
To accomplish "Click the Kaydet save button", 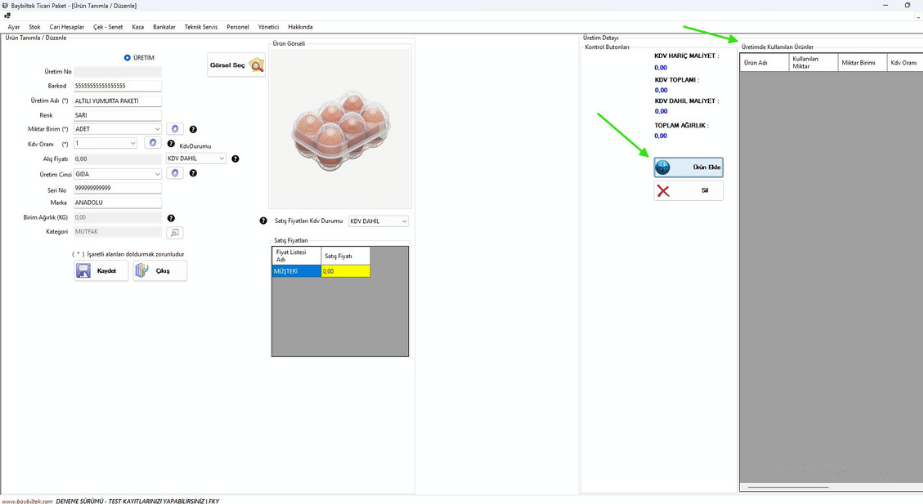I will tap(101, 271).
